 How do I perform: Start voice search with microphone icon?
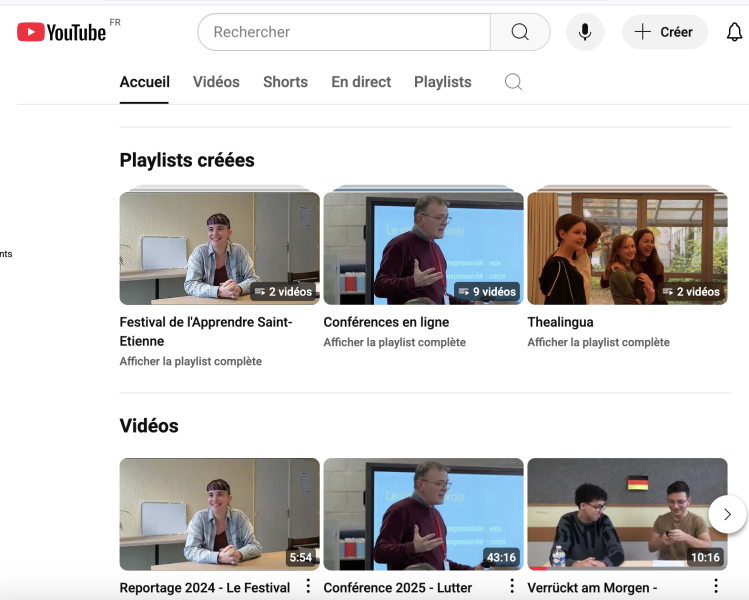(585, 32)
